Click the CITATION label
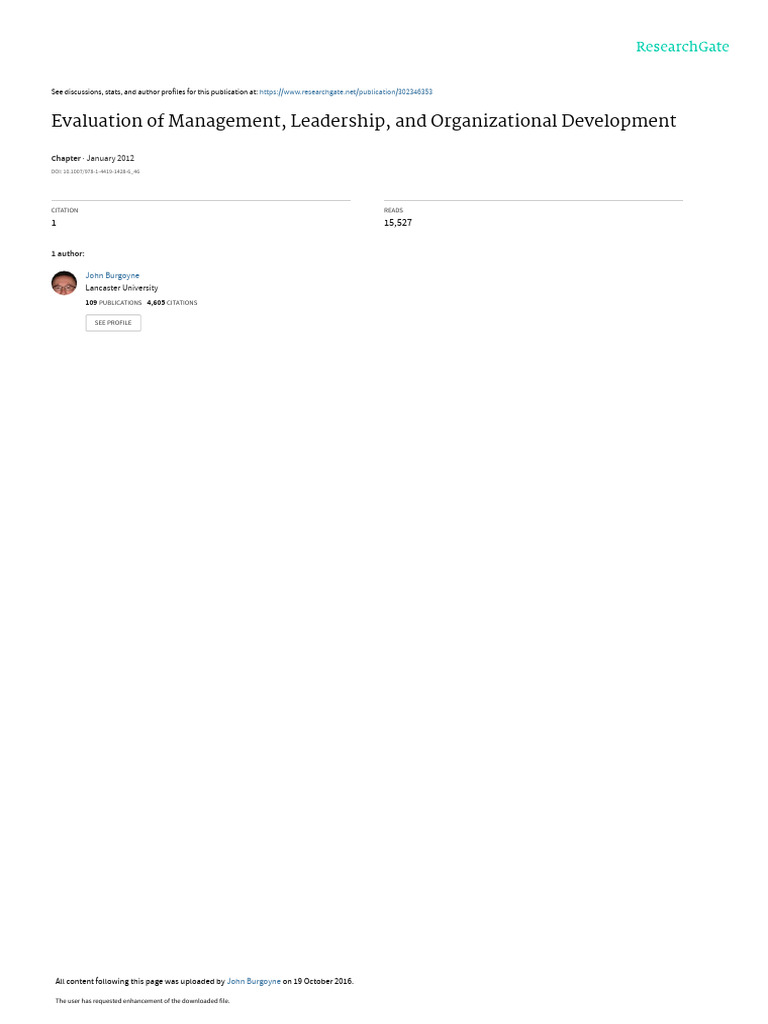The image size is (768, 1024). (65, 210)
